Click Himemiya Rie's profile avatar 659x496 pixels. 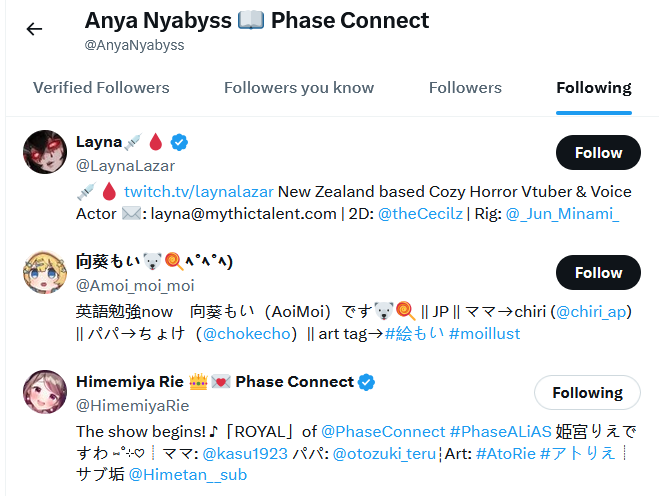[45, 392]
